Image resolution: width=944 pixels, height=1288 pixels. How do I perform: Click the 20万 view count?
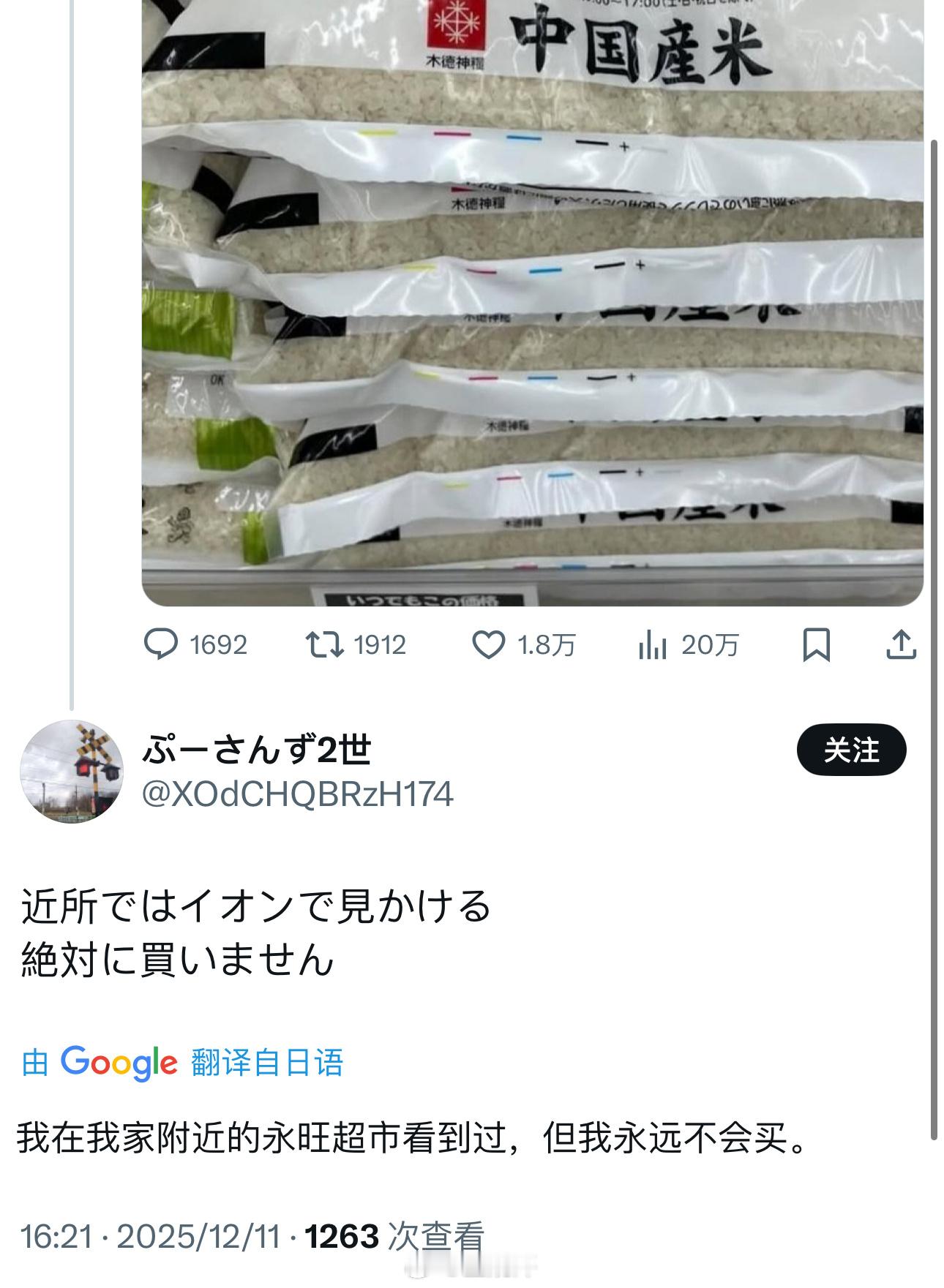(x=710, y=645)
